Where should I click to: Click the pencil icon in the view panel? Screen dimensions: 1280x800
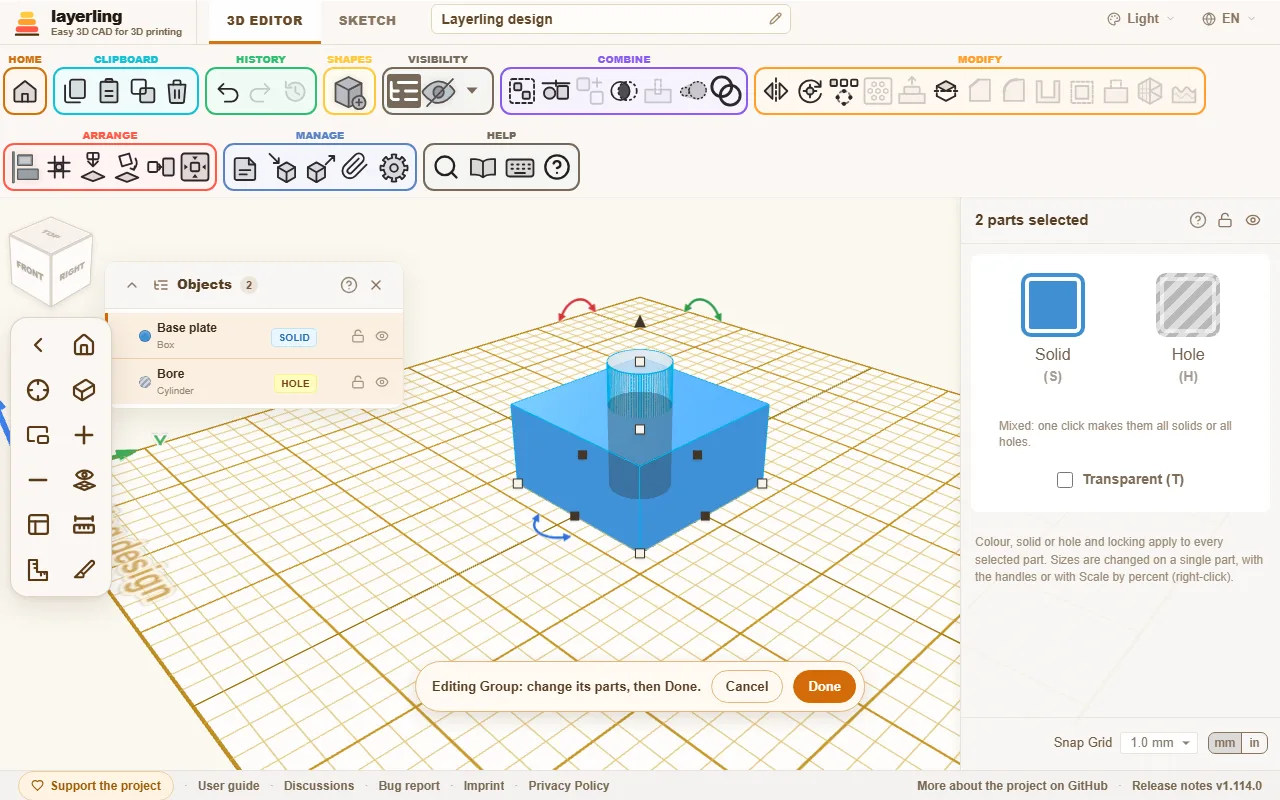click(84, 570)
